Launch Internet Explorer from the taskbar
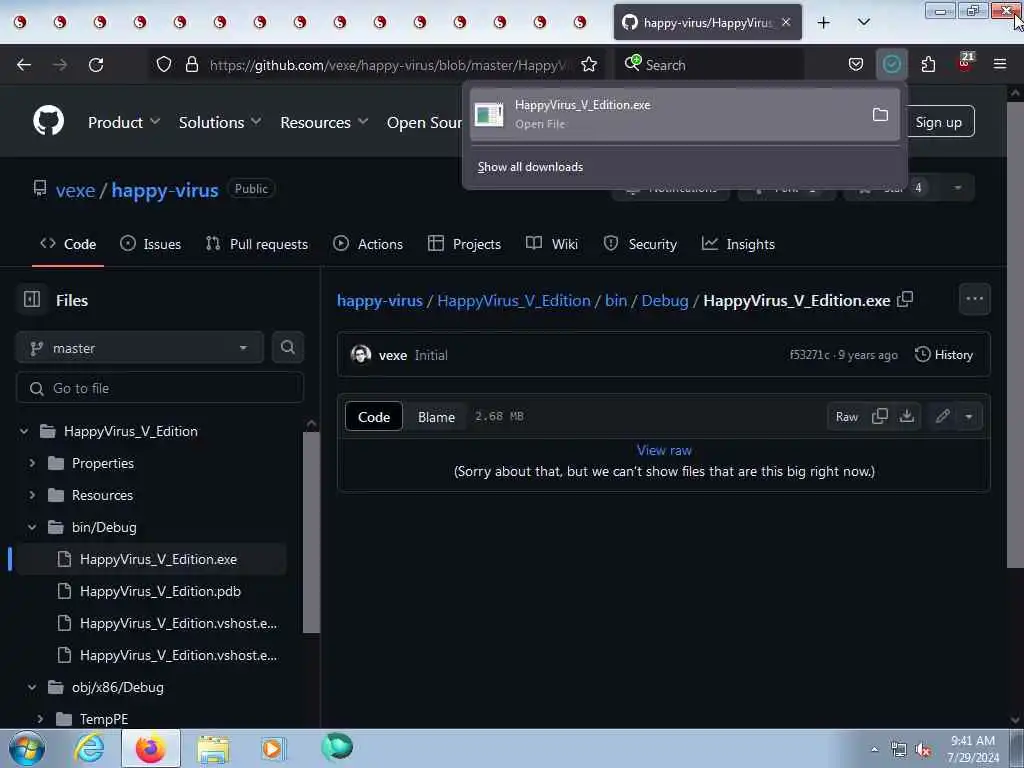The height and width of the screenshot is (768, 1024). tap(89, 748)
